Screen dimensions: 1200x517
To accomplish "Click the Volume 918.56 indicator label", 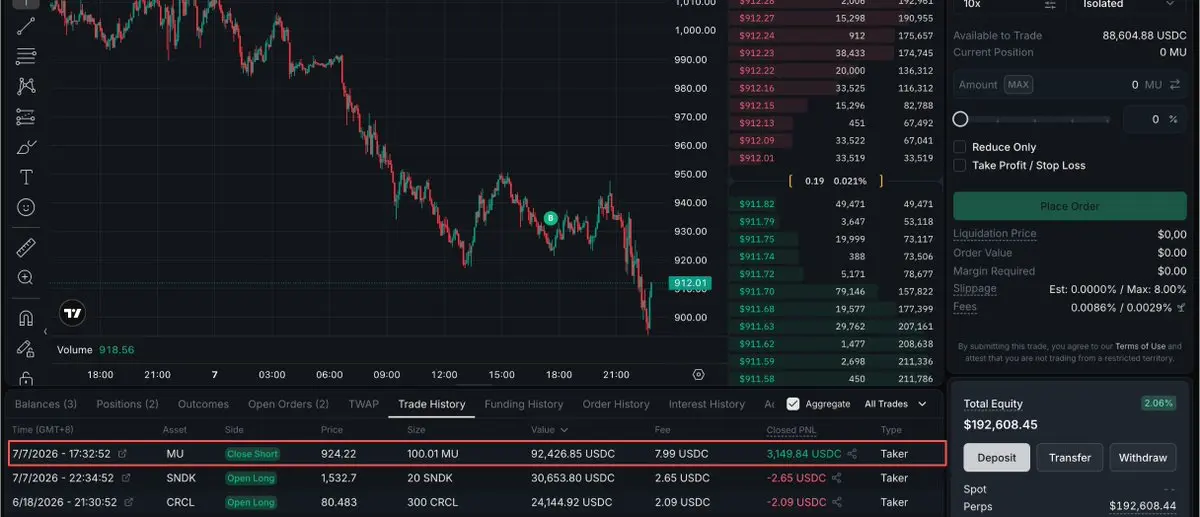I will [96, 350].
